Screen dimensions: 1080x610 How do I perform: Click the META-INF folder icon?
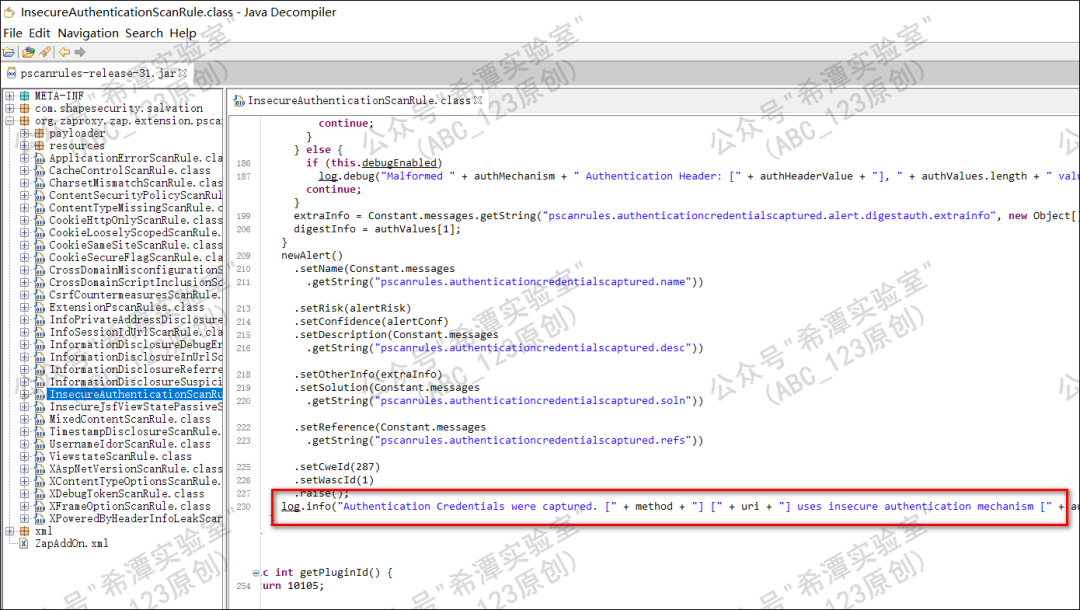24,96
